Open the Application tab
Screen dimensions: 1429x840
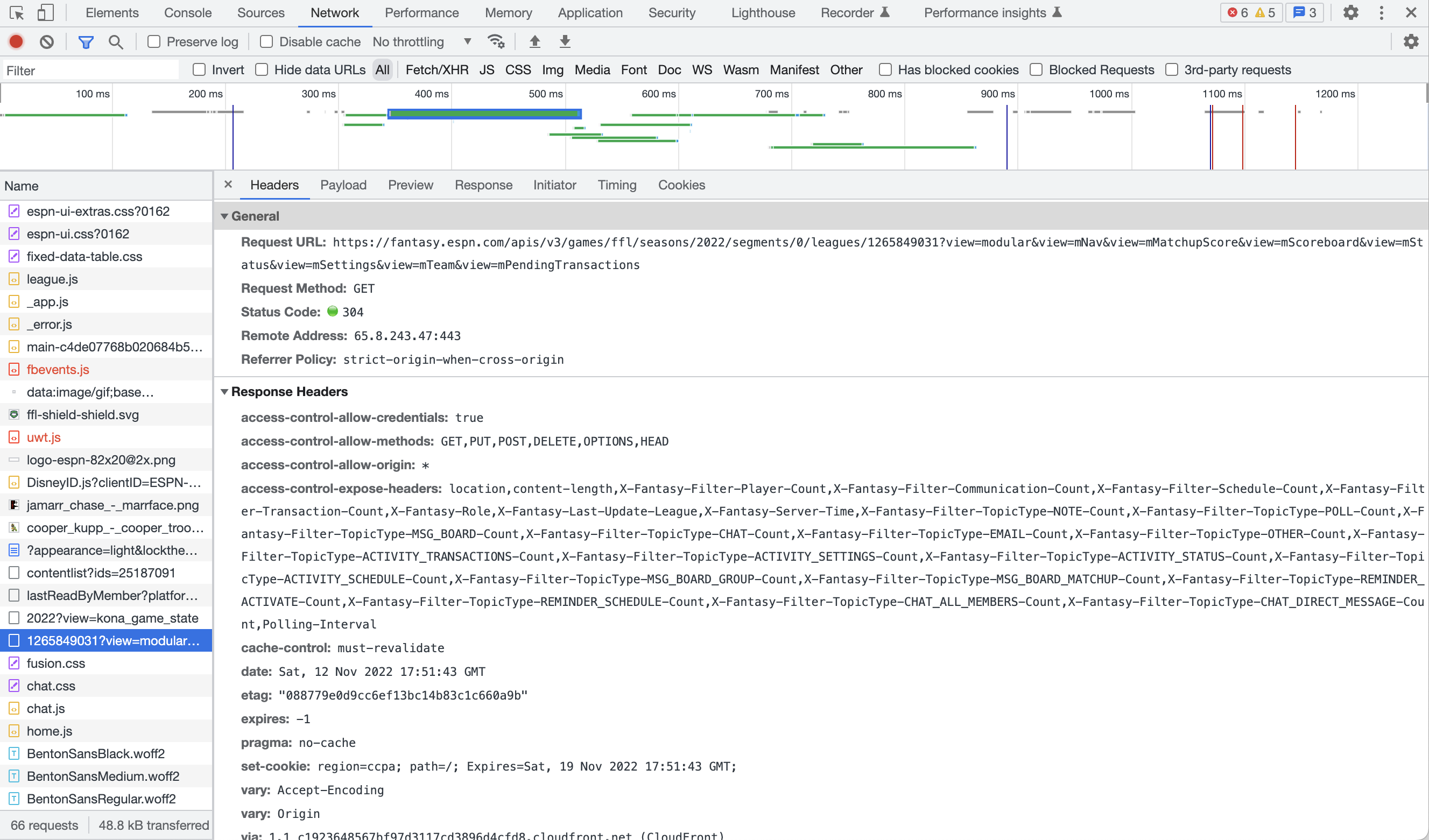(x=590, y=12)
